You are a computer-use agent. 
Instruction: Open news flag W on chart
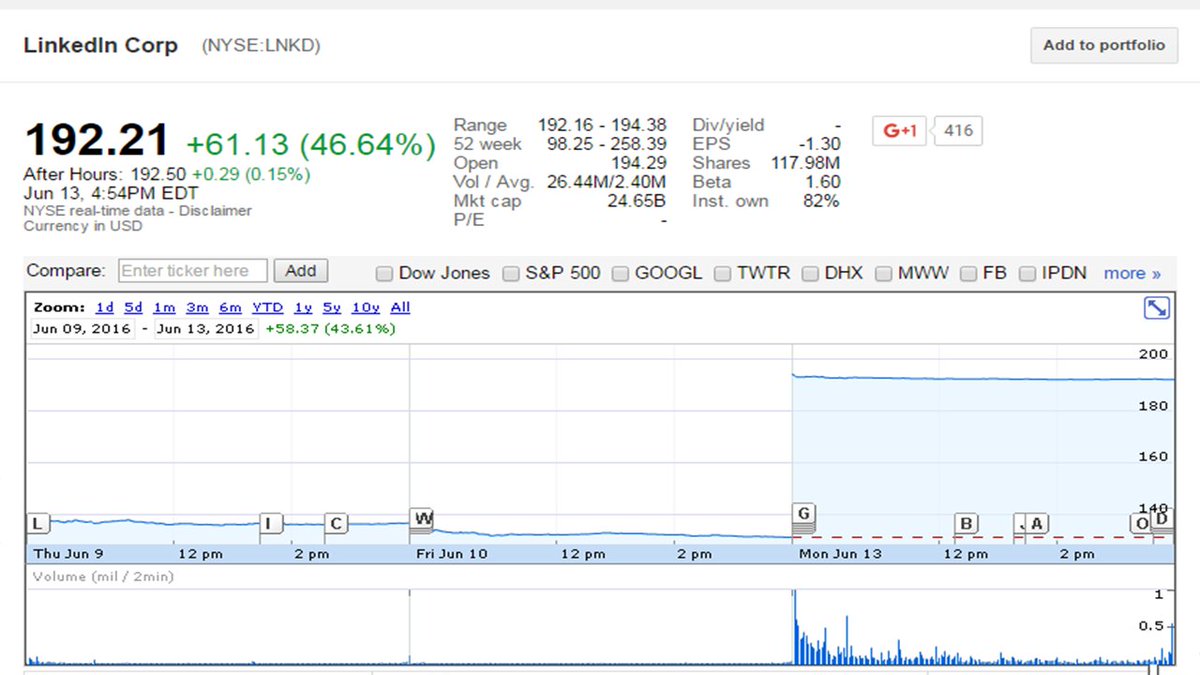(422, 518)
